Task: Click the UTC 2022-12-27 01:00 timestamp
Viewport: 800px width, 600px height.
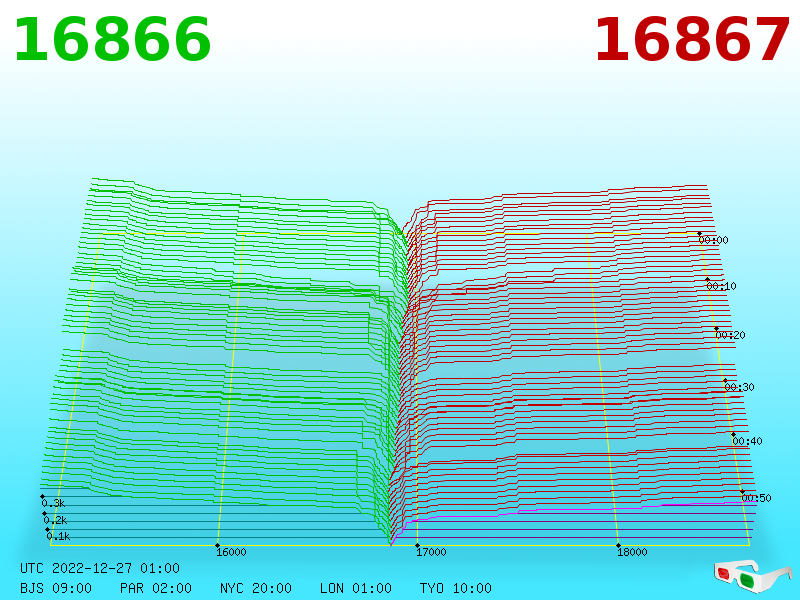Action: 100,568
